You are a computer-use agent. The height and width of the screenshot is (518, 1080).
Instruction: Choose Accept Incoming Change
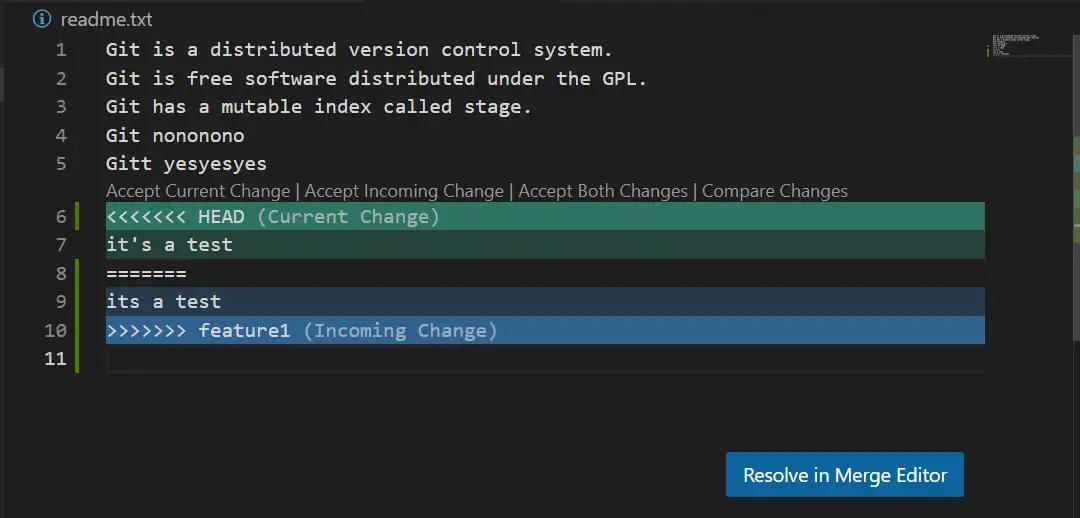(x=404, y=191)
